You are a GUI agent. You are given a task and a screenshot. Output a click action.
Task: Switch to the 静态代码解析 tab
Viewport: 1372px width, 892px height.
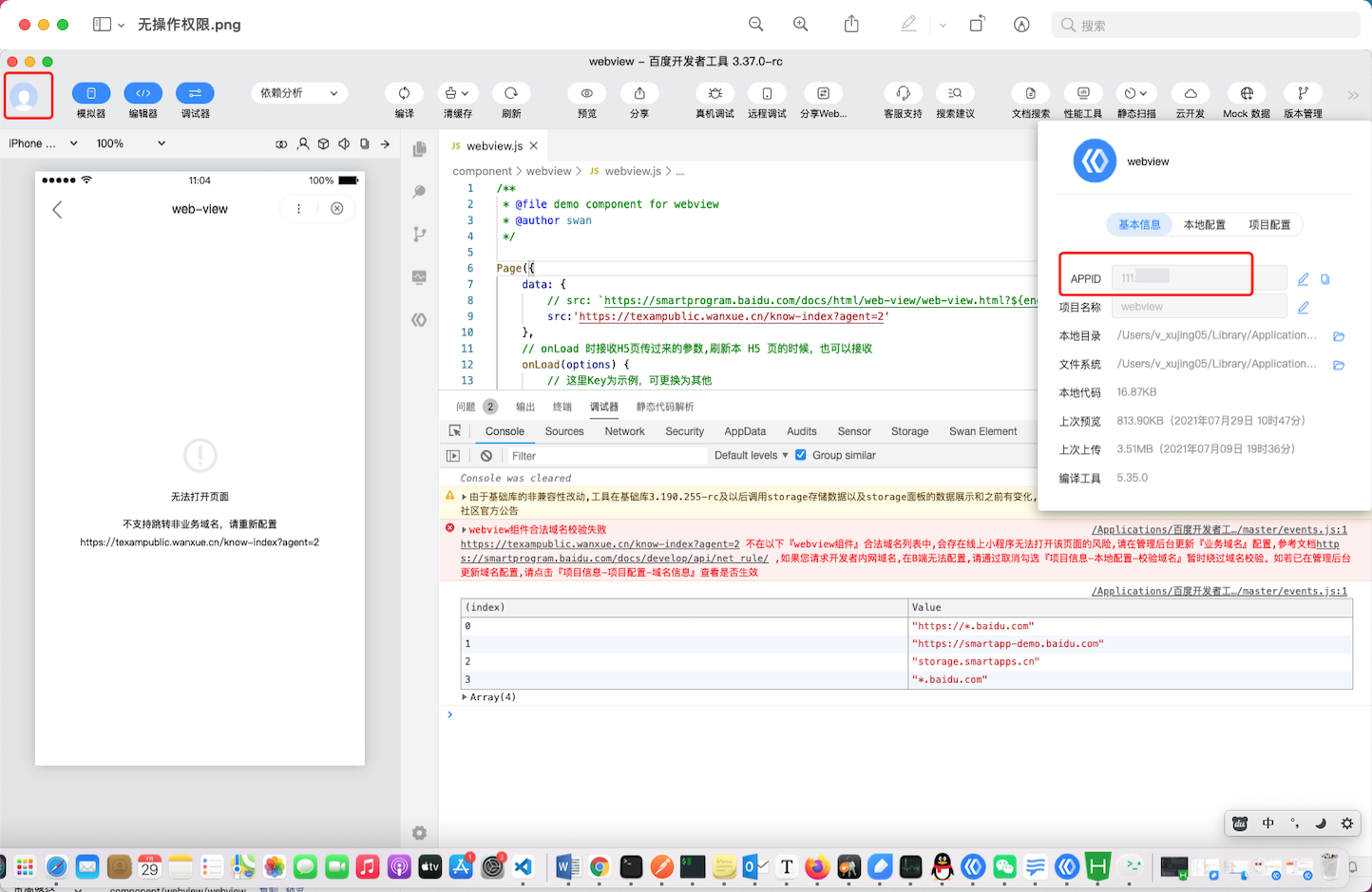click(665, 407)
